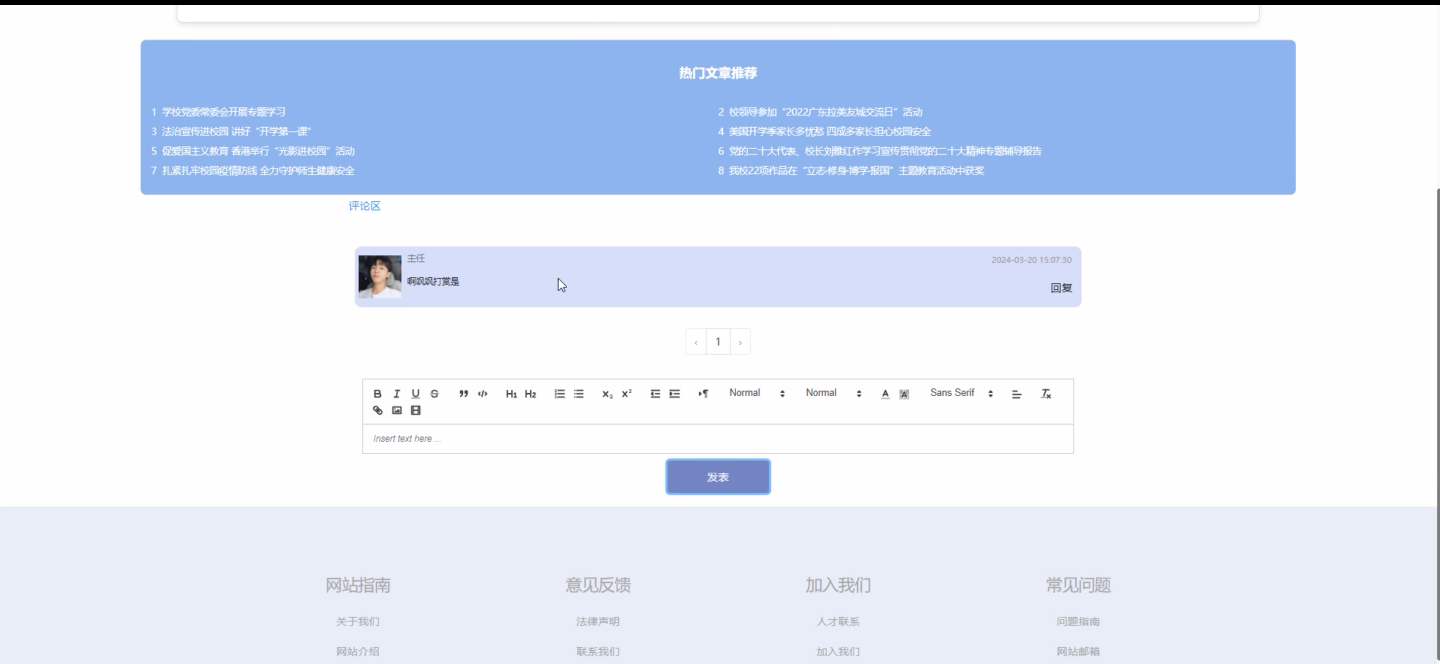1440x664 pixels.
Task: Click inside the Insert text here field
Action: (x=700, y=438)
